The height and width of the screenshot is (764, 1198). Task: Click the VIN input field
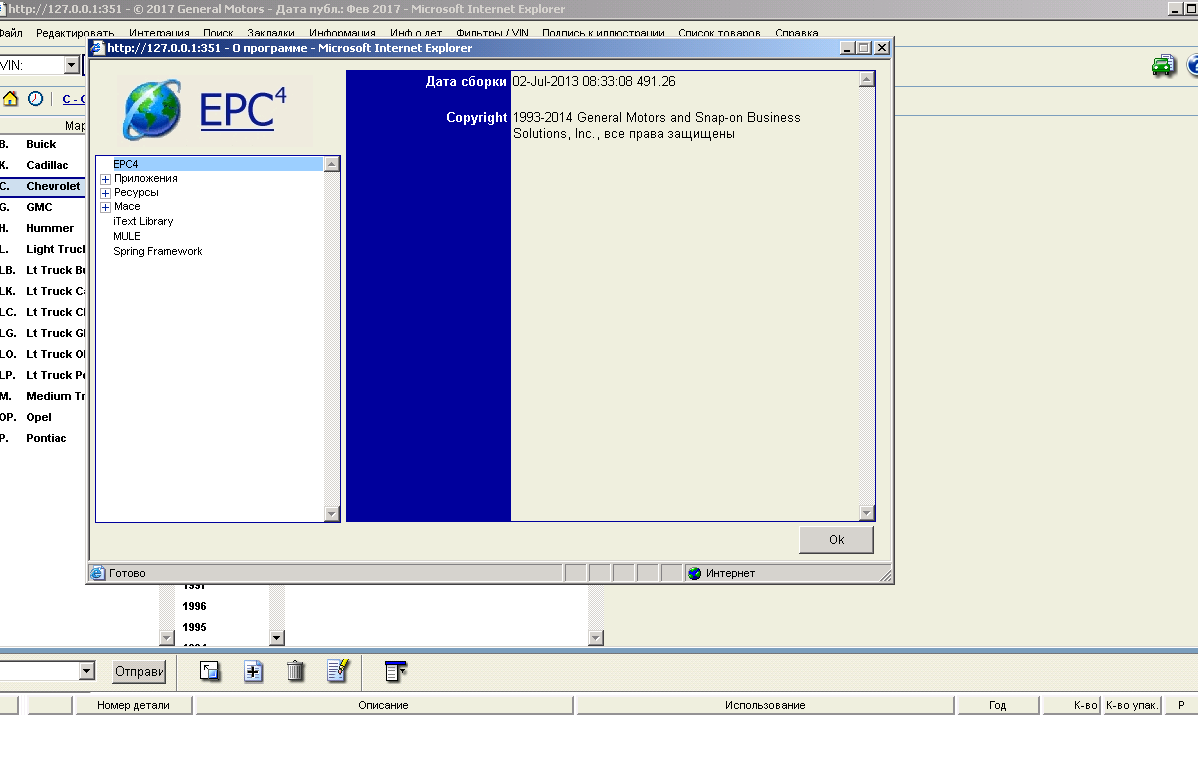point(32,65)
